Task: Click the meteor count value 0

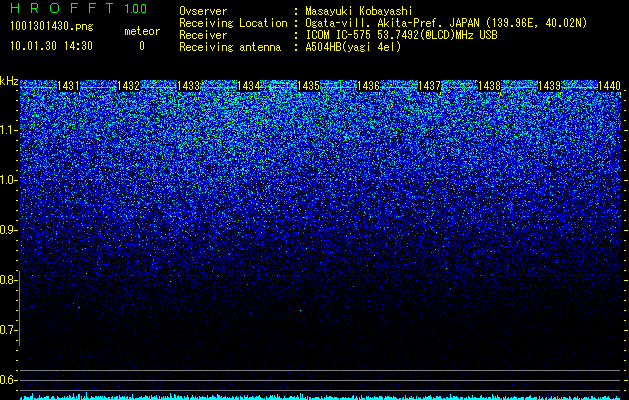Action: (x=142, y=46)
